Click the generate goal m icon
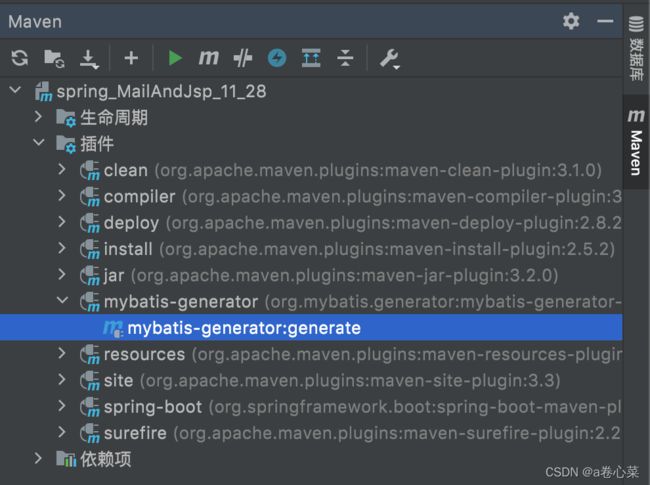This screenshot has width=650, height=485. point(113,328)
